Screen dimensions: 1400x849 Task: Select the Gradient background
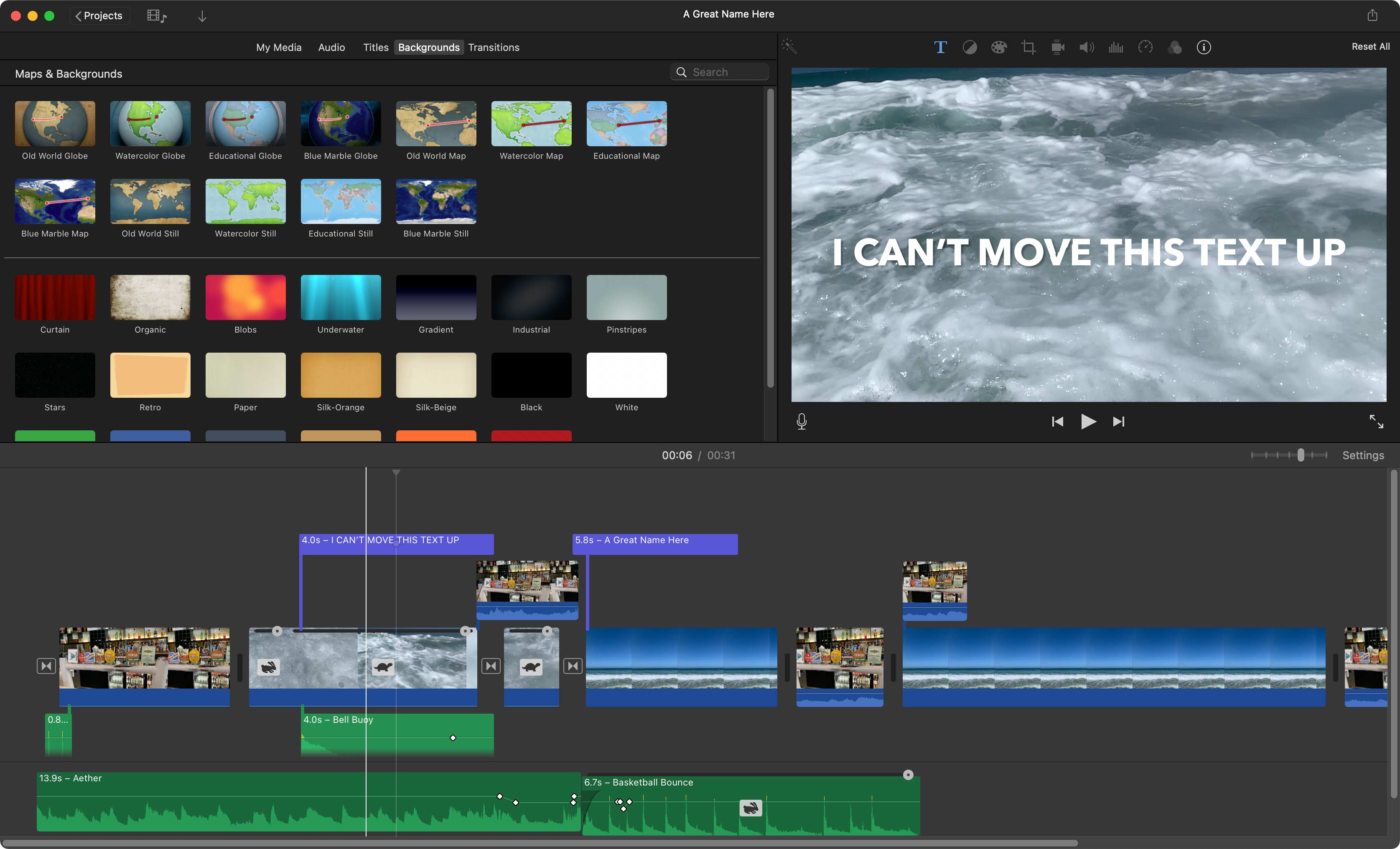436,297
